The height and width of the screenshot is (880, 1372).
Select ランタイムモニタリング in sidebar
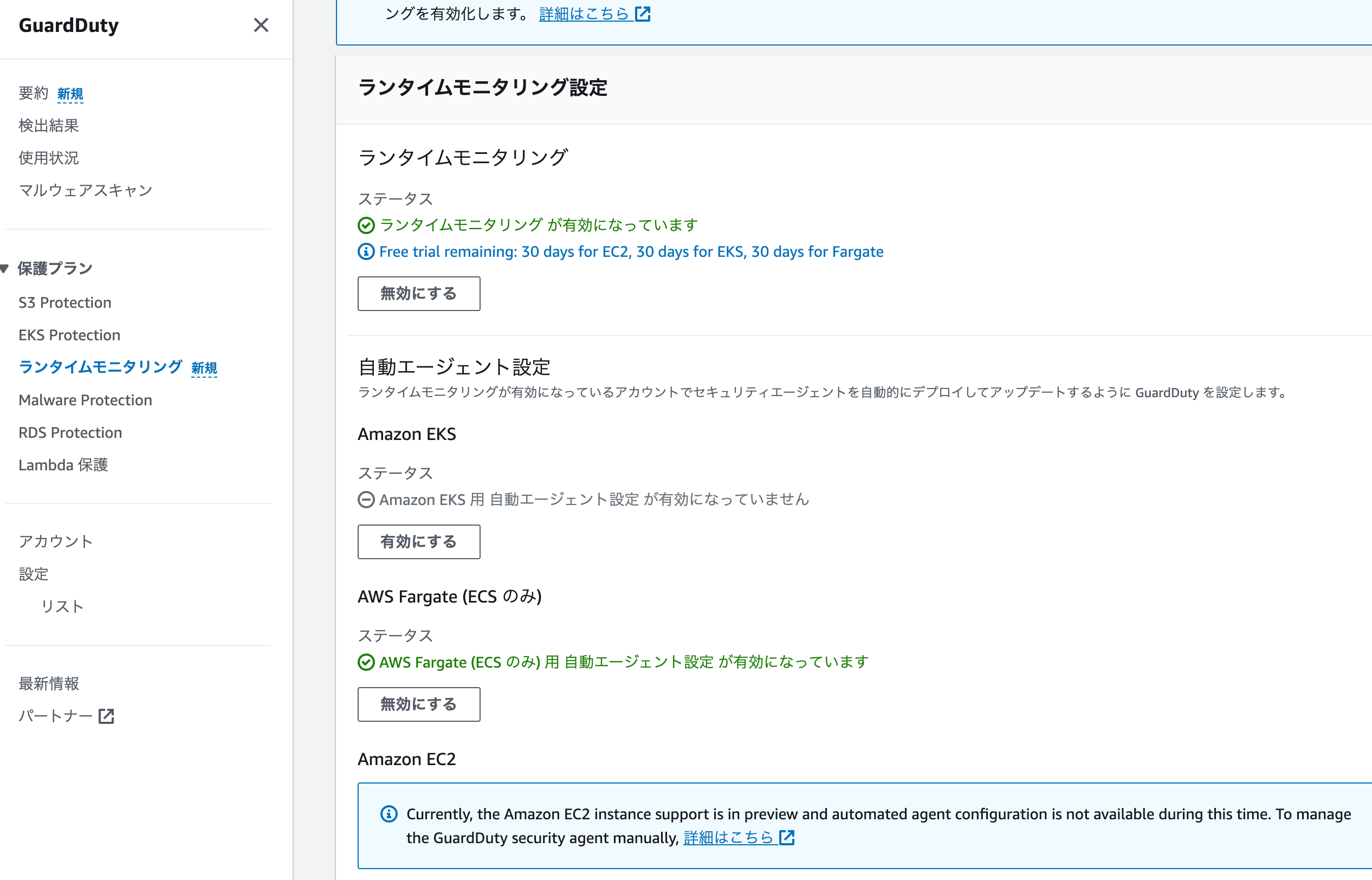pos(101,367)
